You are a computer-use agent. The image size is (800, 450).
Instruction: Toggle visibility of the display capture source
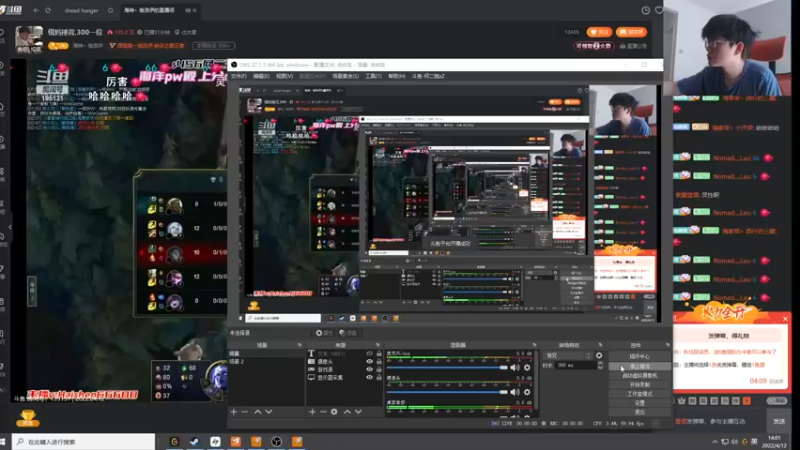pos(369,378)
